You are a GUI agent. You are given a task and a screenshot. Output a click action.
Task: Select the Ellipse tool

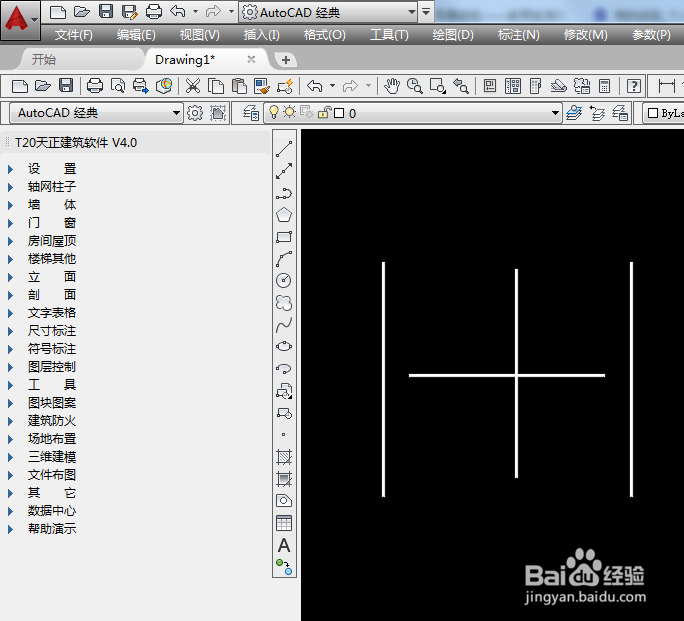pos(284,347)
